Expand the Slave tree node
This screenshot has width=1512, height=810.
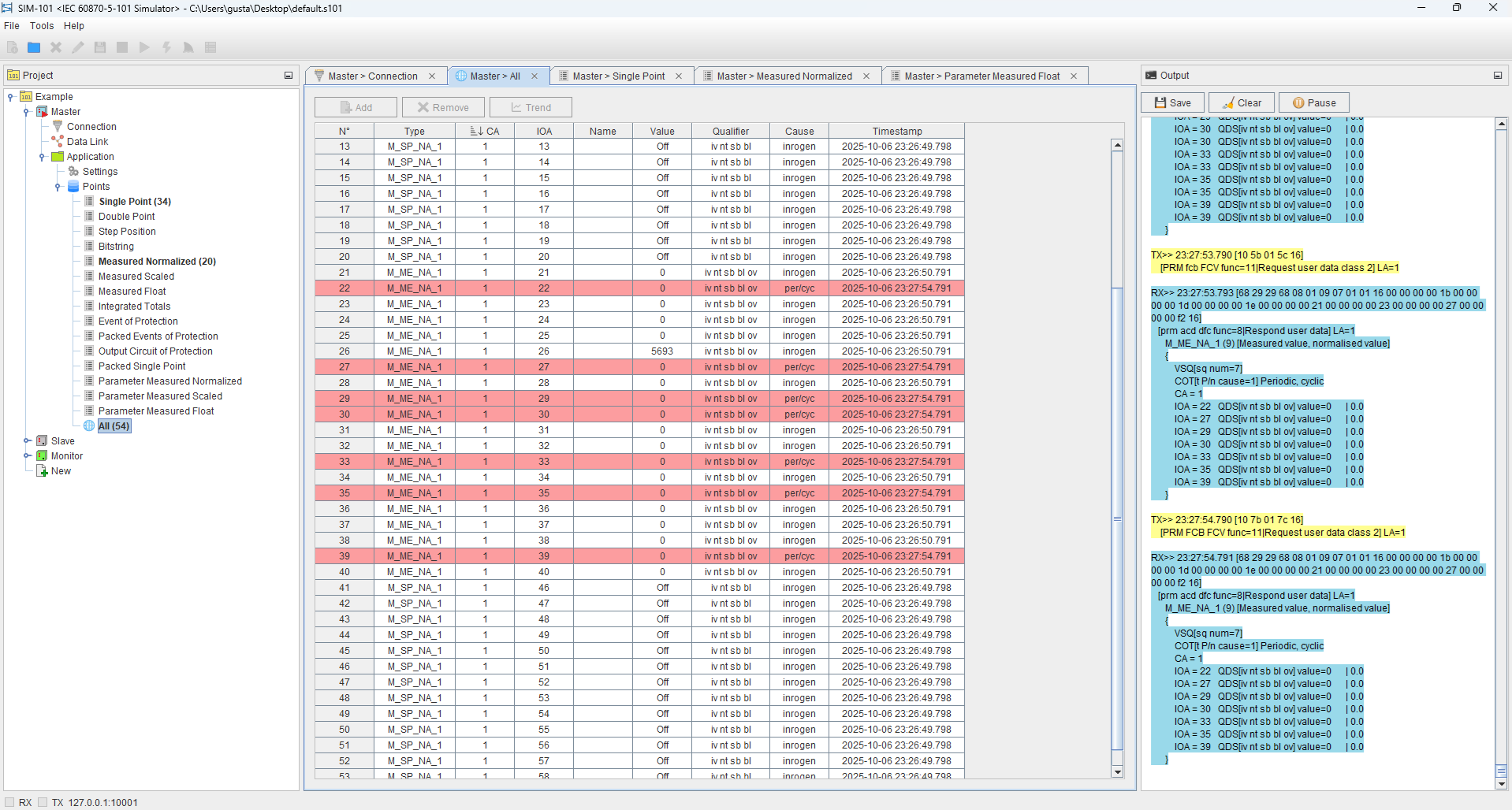[27, 440]
